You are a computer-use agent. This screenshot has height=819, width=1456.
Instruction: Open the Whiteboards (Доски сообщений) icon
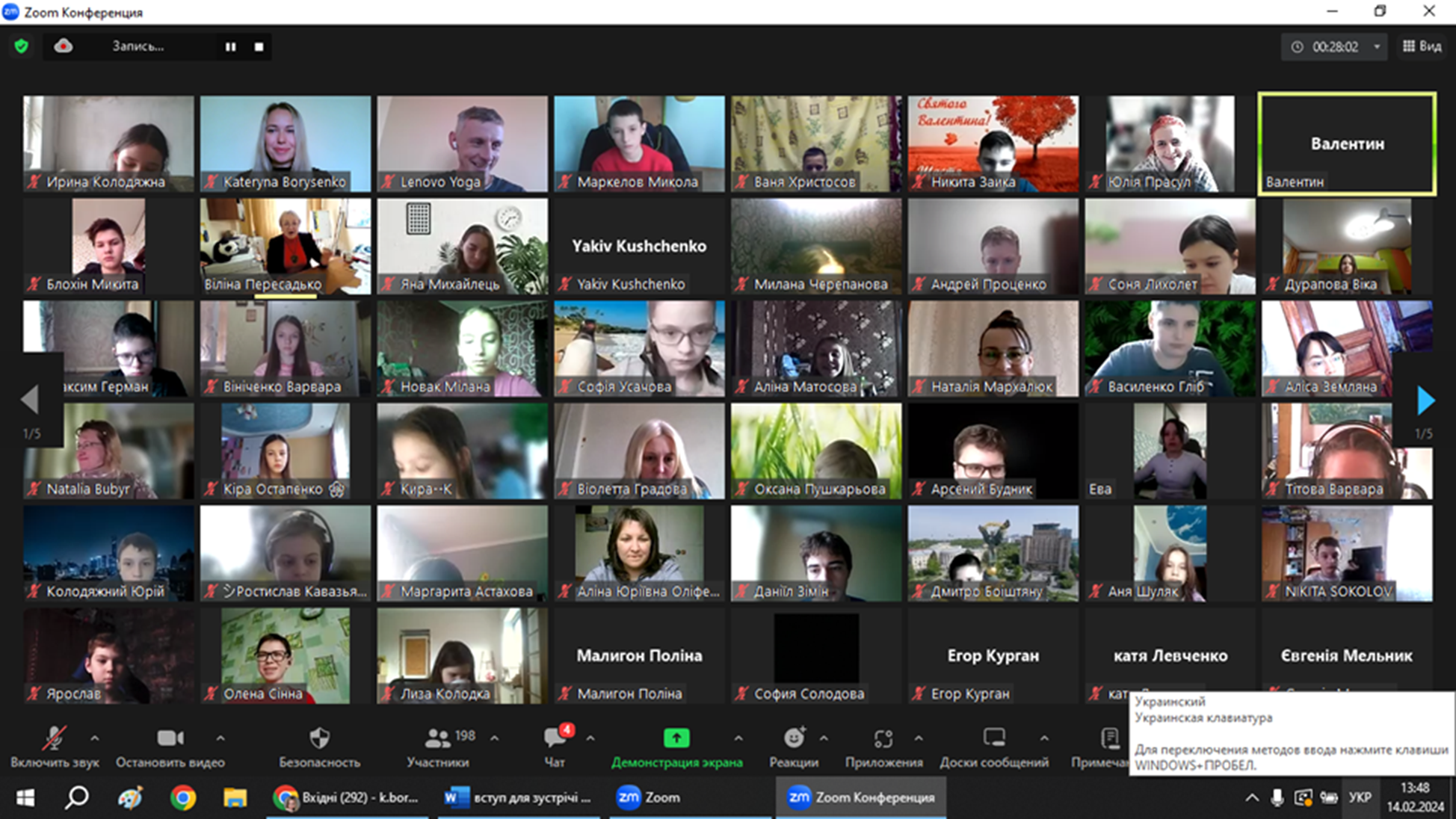994,738
